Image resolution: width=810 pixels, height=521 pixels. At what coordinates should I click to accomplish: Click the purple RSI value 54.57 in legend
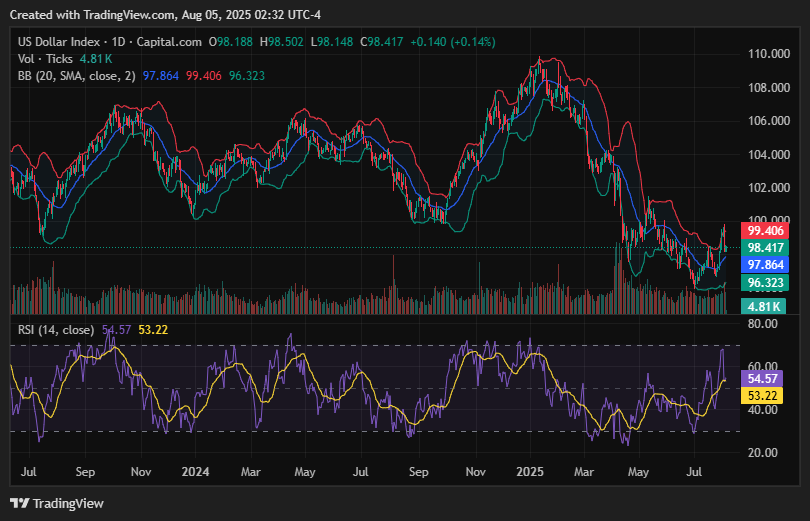pos(117,330)
